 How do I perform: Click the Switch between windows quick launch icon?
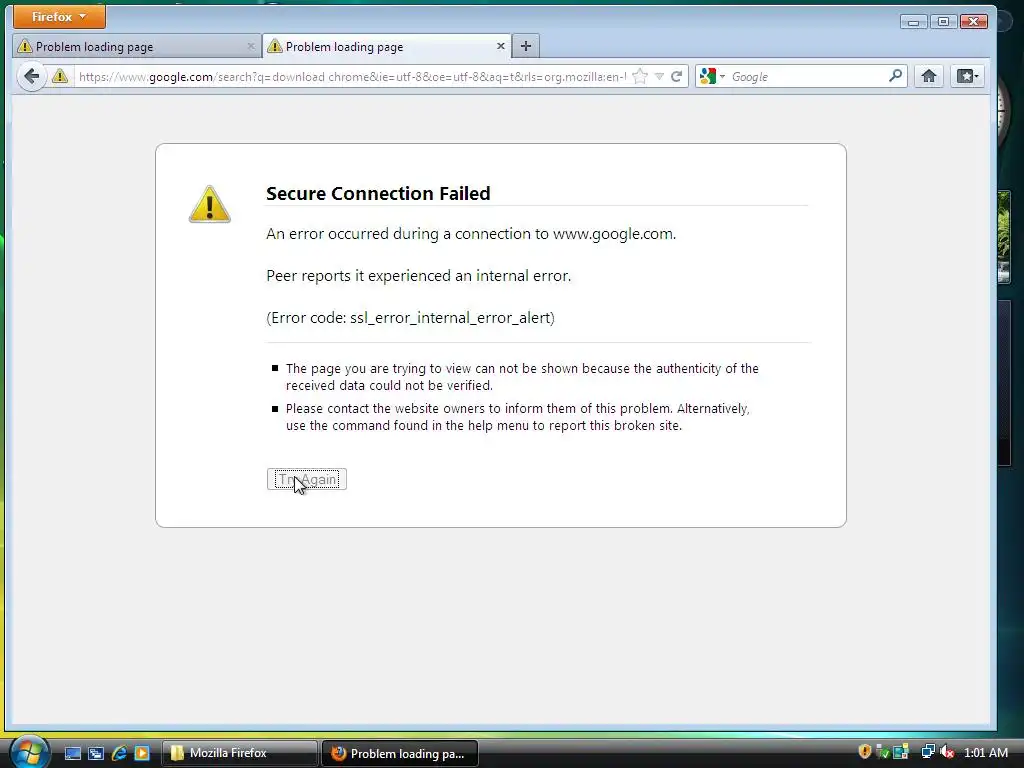coord(96,753)
